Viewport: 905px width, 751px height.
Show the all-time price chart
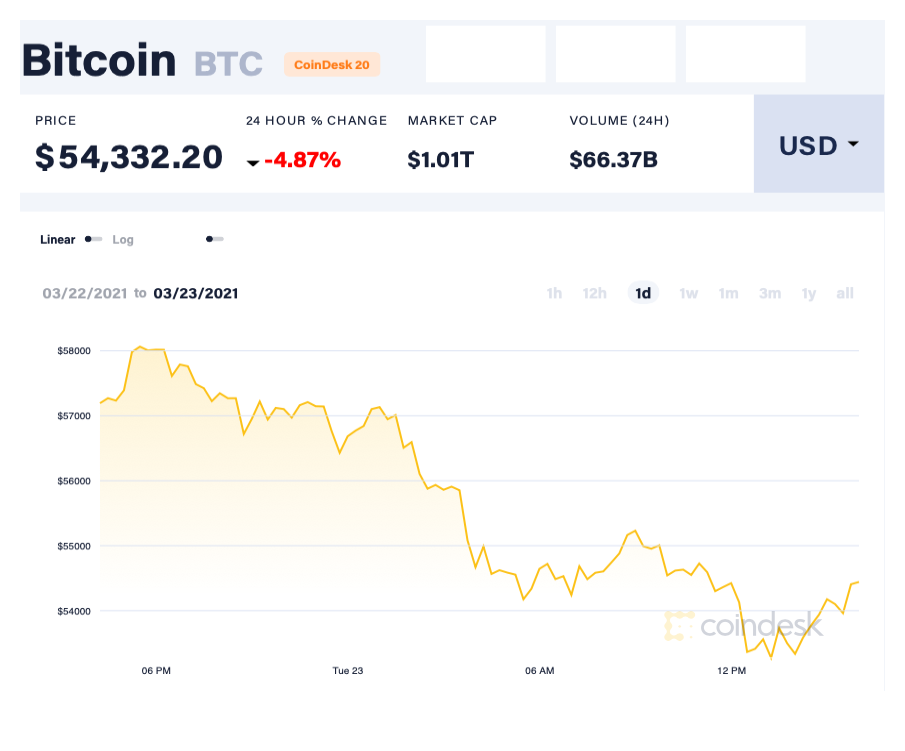click(x=845, y=293)
